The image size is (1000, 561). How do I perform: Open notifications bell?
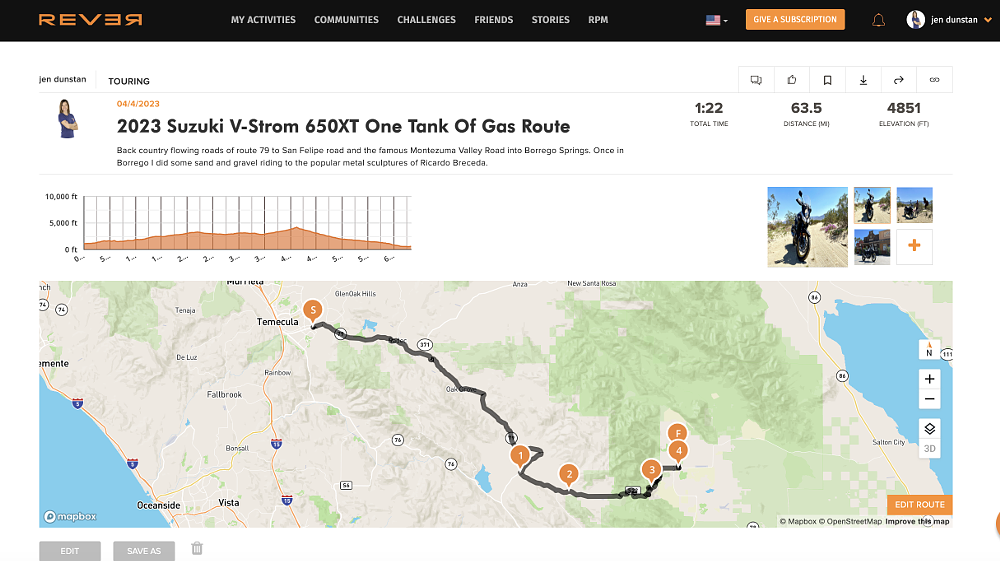[x=878, y=20]
